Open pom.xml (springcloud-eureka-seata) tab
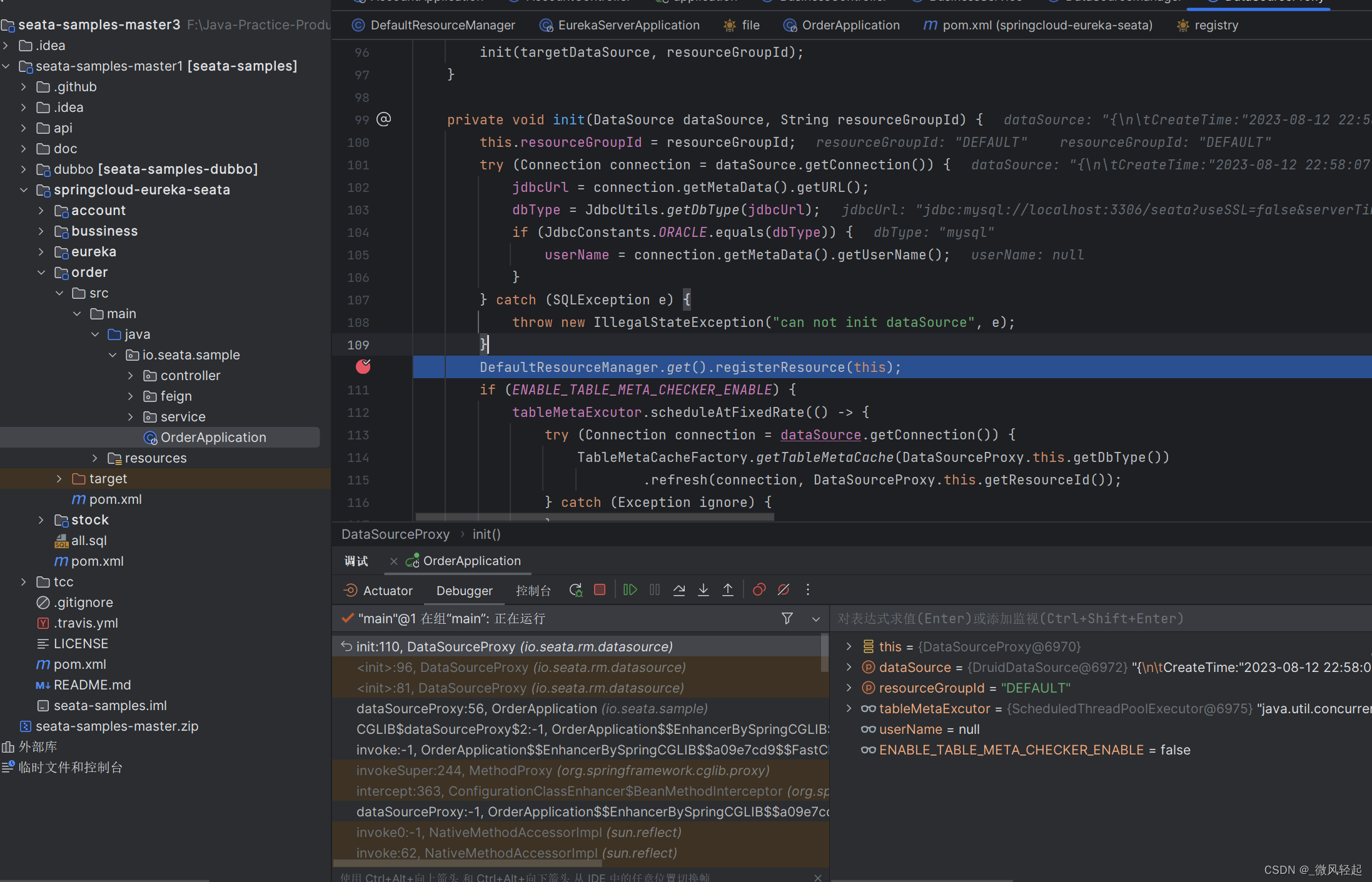 [1038, 26]
